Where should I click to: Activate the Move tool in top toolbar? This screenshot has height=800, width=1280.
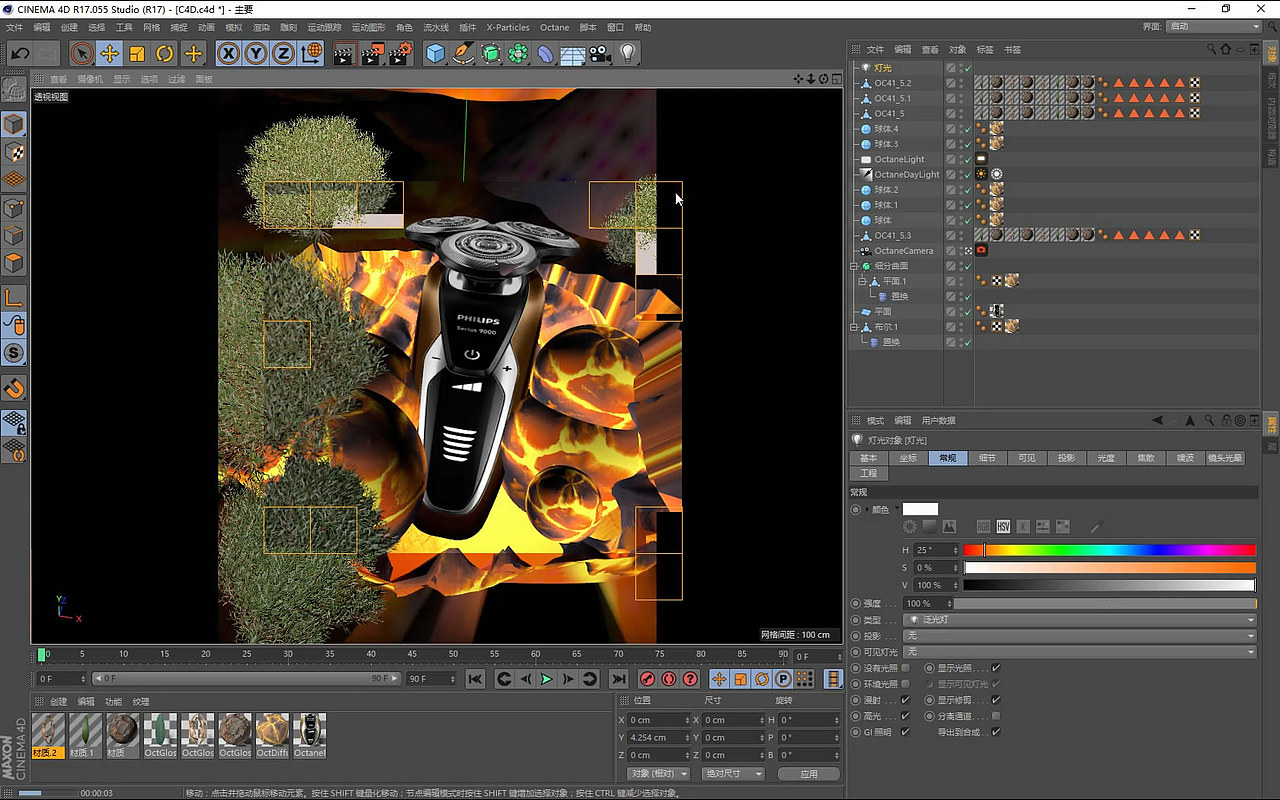[x=110, y=53]
